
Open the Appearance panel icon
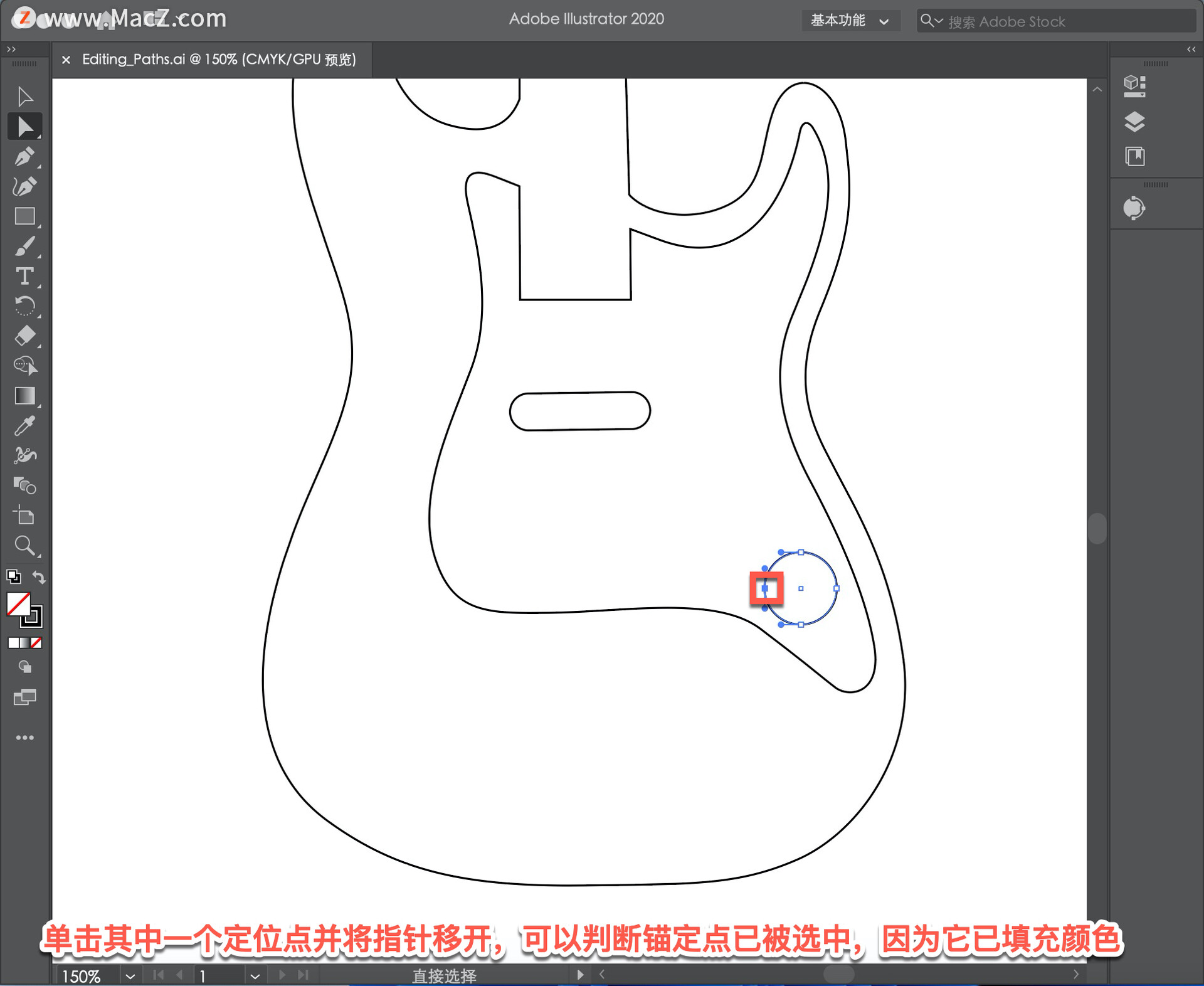pos(1134,208)
